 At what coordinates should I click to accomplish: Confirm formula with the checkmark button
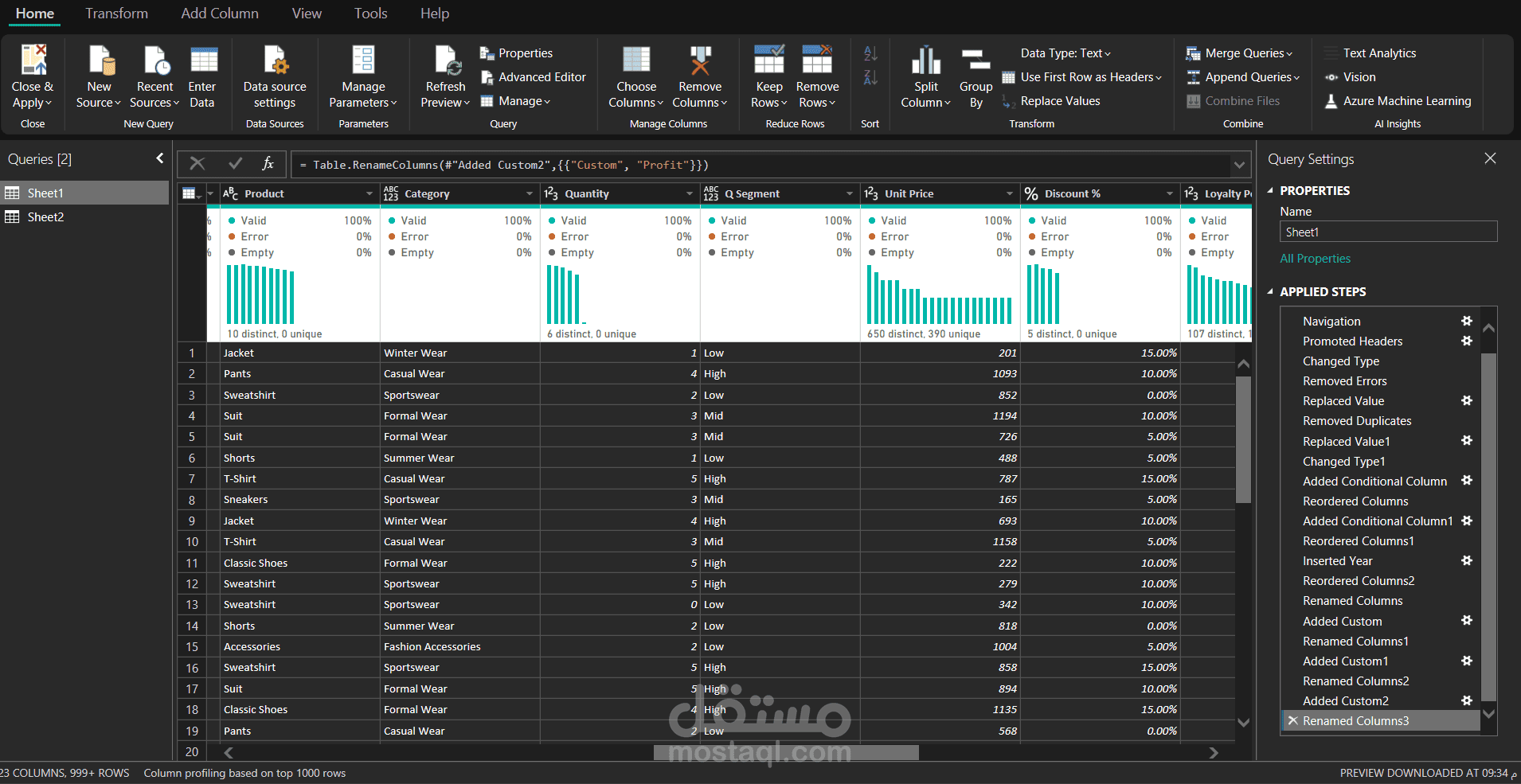tap(235, 164)
